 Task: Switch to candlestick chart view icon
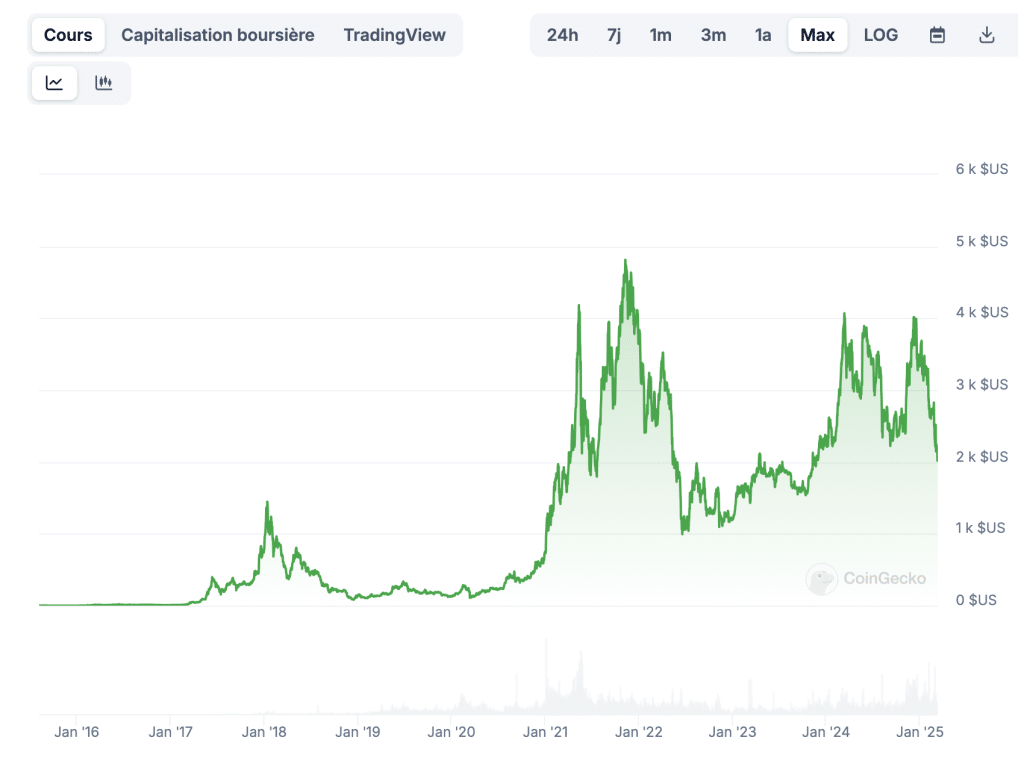pyautogui.click(x=103, y=83)
